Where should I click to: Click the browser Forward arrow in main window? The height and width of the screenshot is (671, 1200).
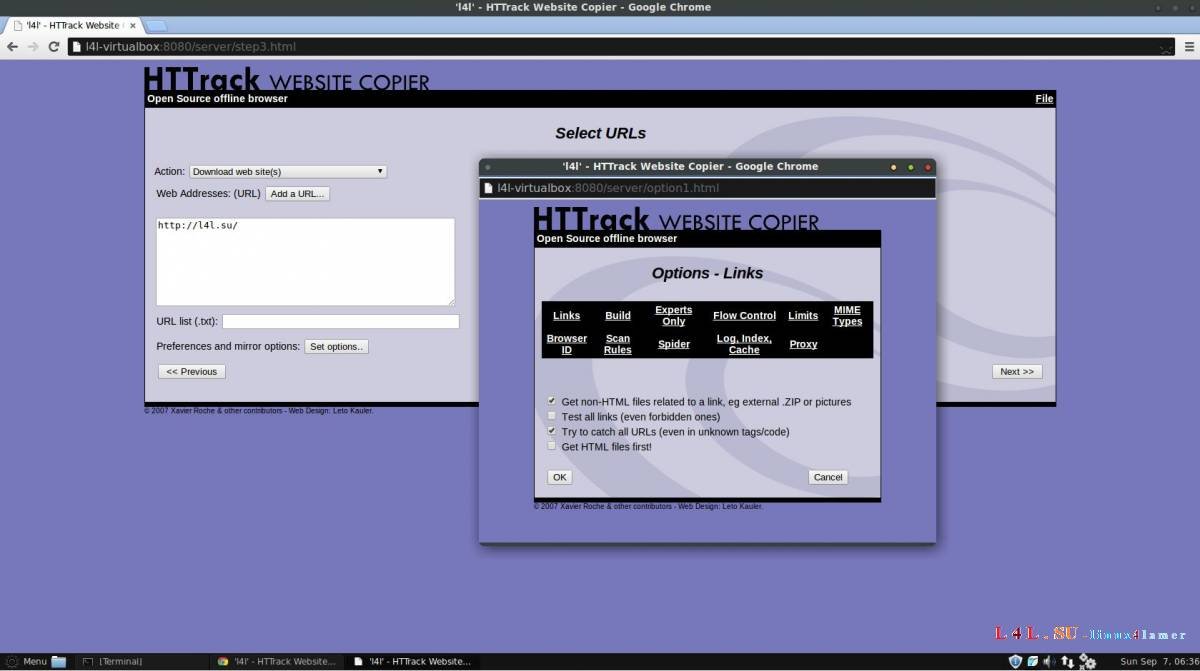[x=32, y=47]
